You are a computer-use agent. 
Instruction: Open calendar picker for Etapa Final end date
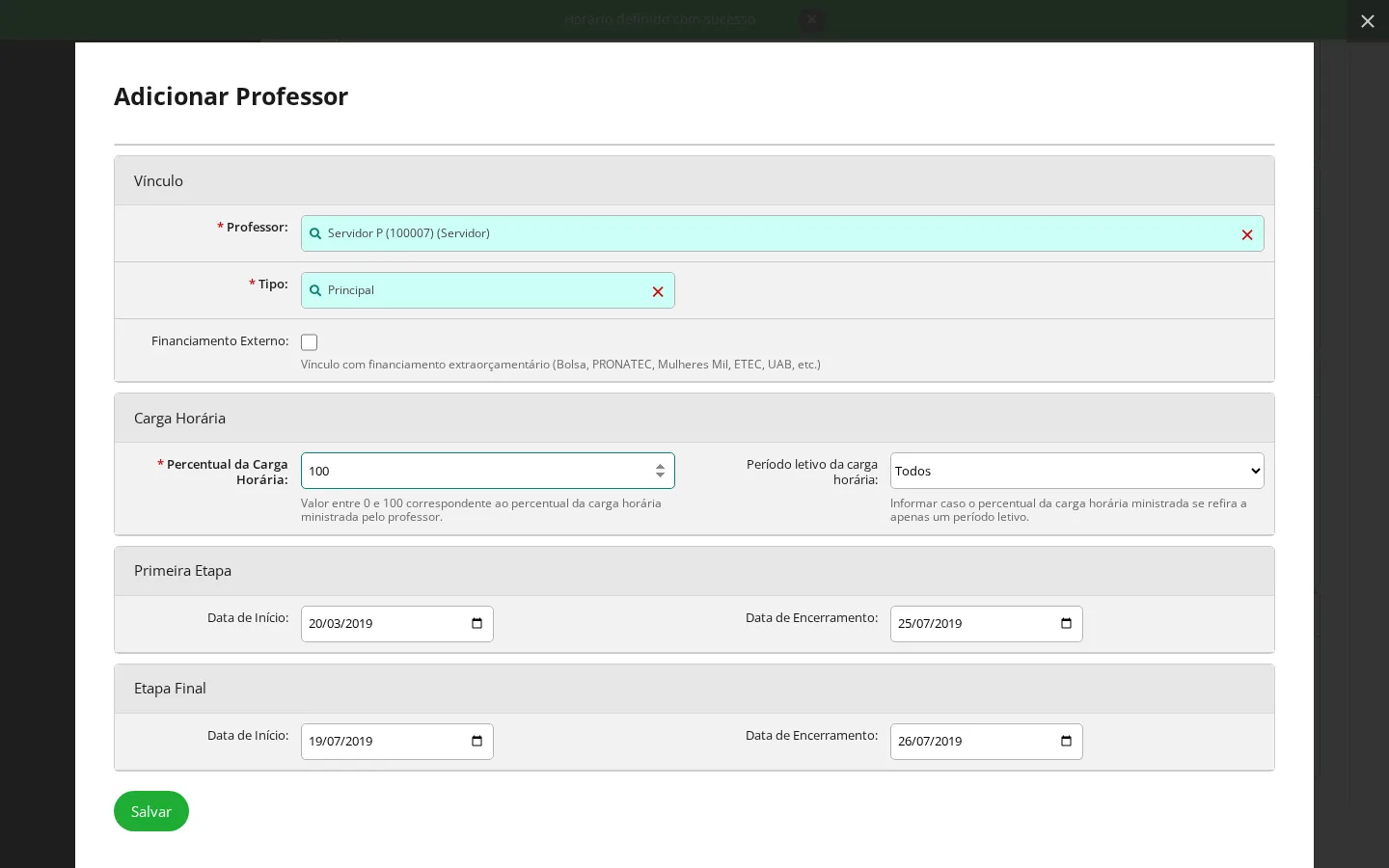1066,742
